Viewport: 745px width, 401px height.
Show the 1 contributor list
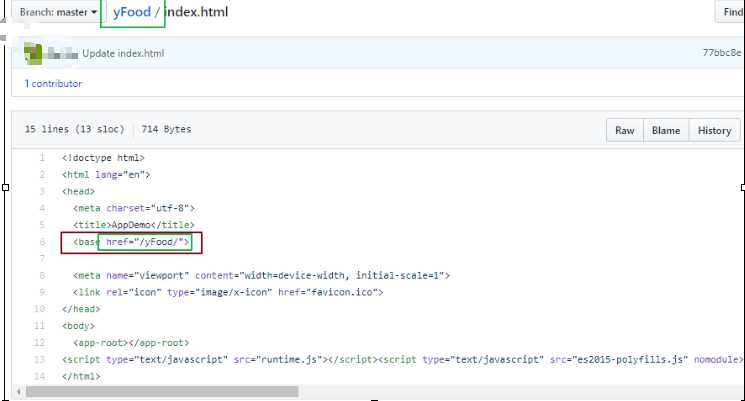point(53,84)
